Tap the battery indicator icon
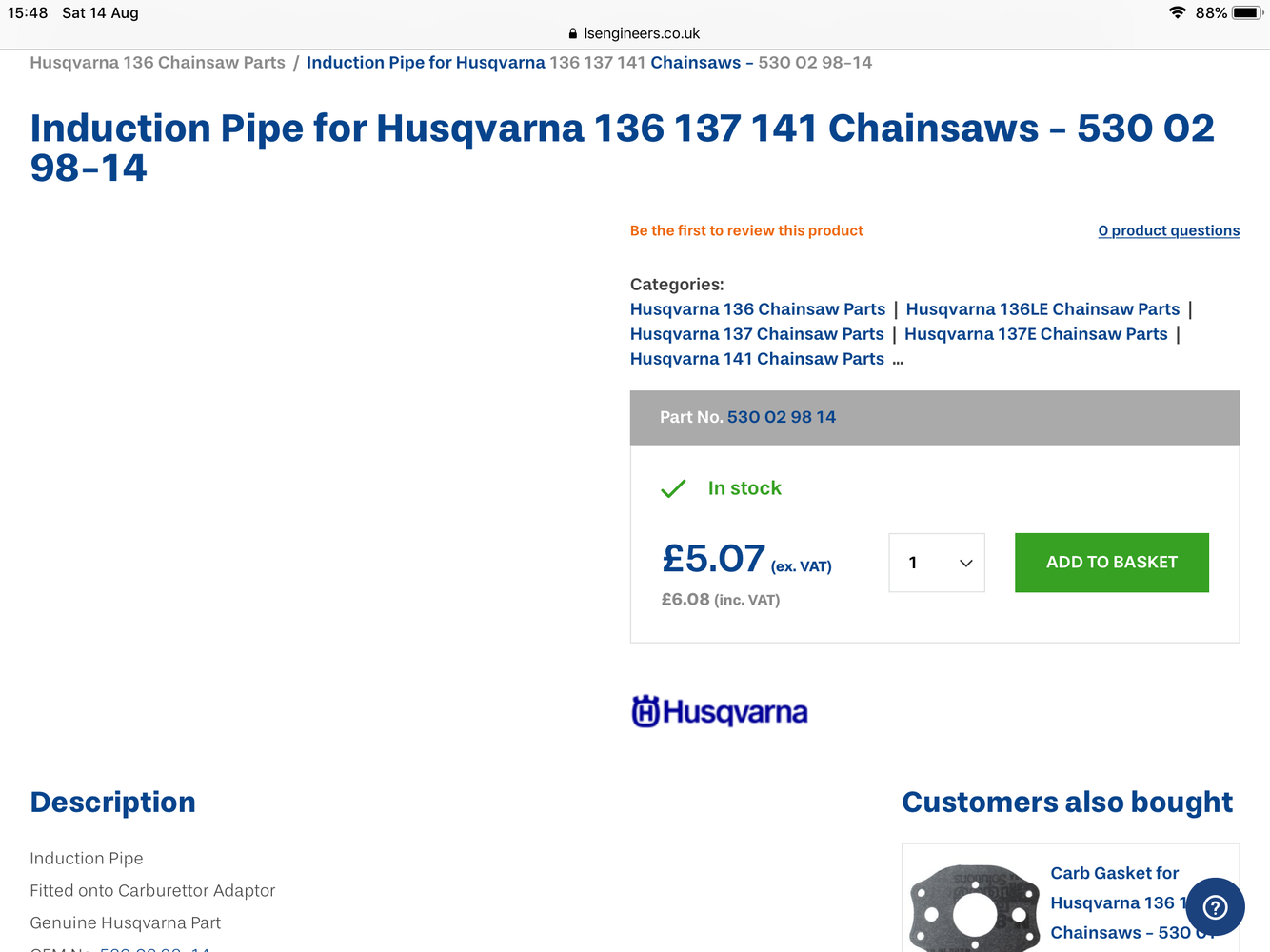The image size is (1270, 952). pyautogui.click(x=1246, y=12)
